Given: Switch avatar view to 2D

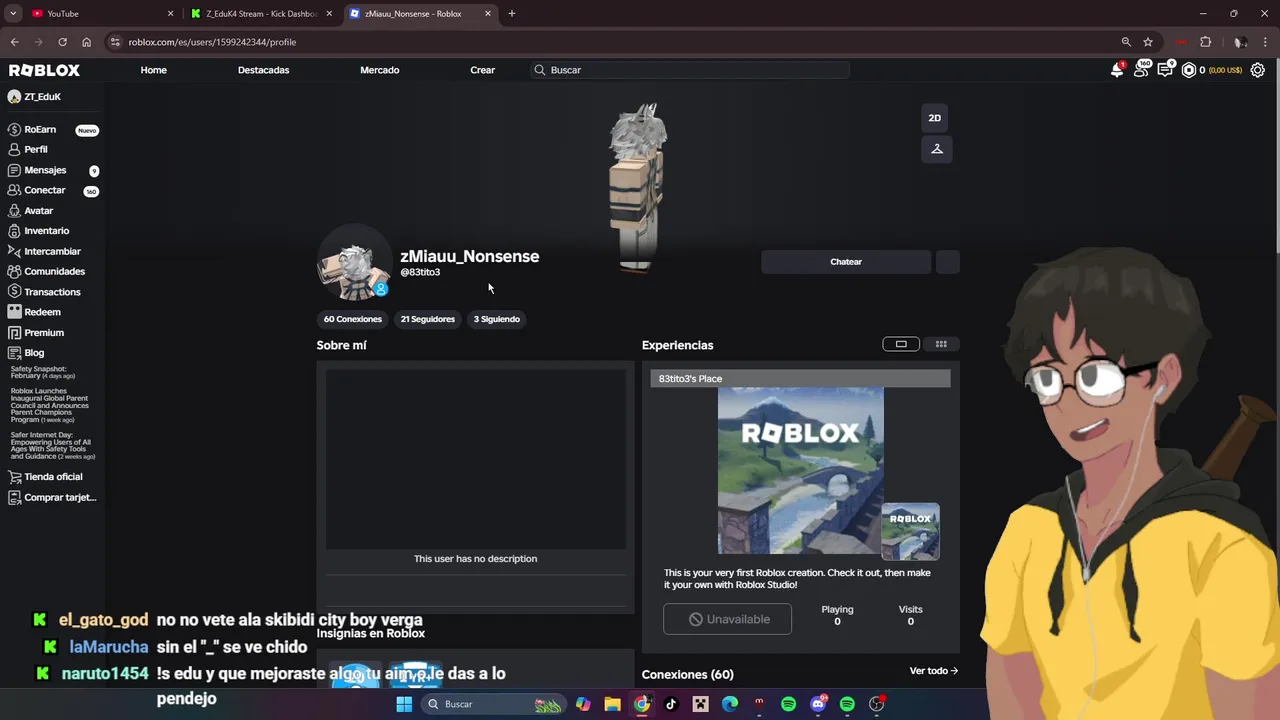Looking at the screenshot, I should coord(935,118).
